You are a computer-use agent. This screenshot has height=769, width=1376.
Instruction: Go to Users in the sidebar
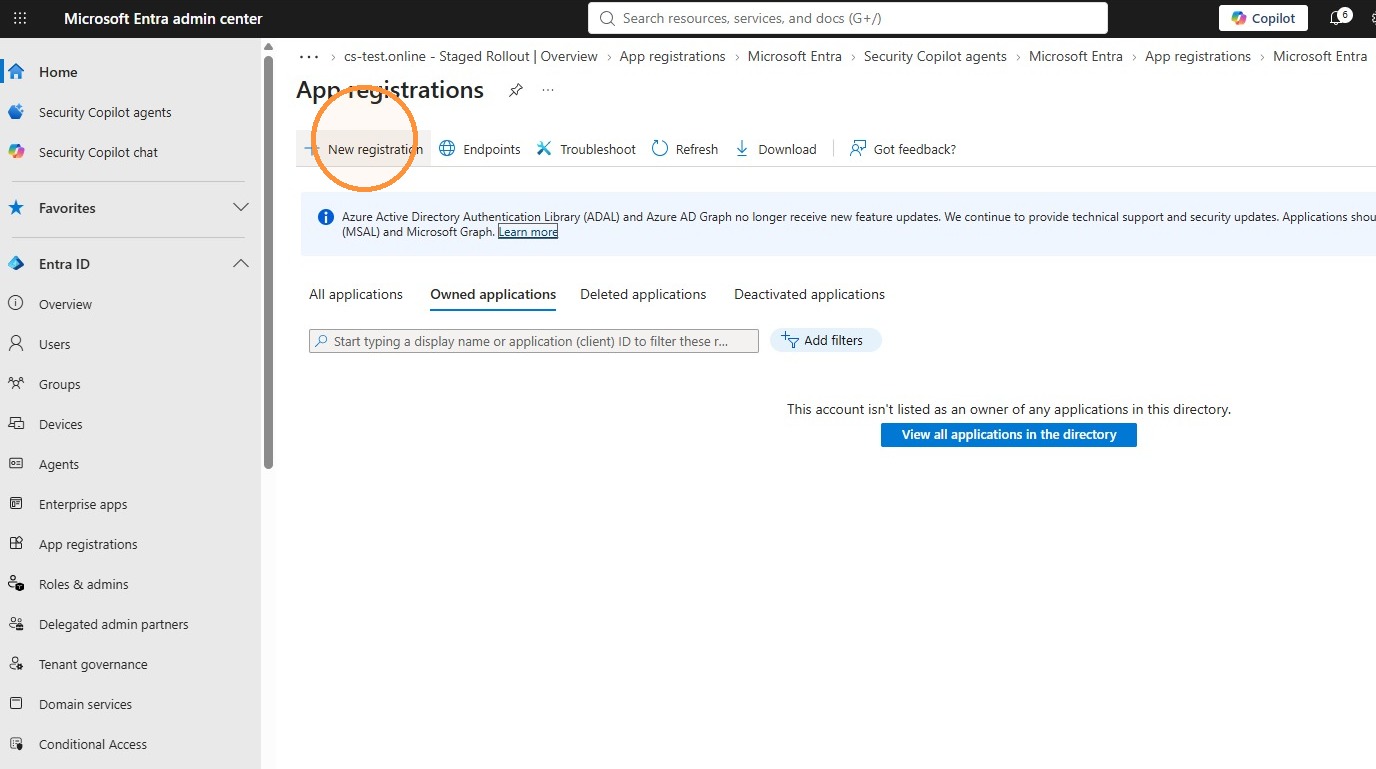tap(55, 344)
